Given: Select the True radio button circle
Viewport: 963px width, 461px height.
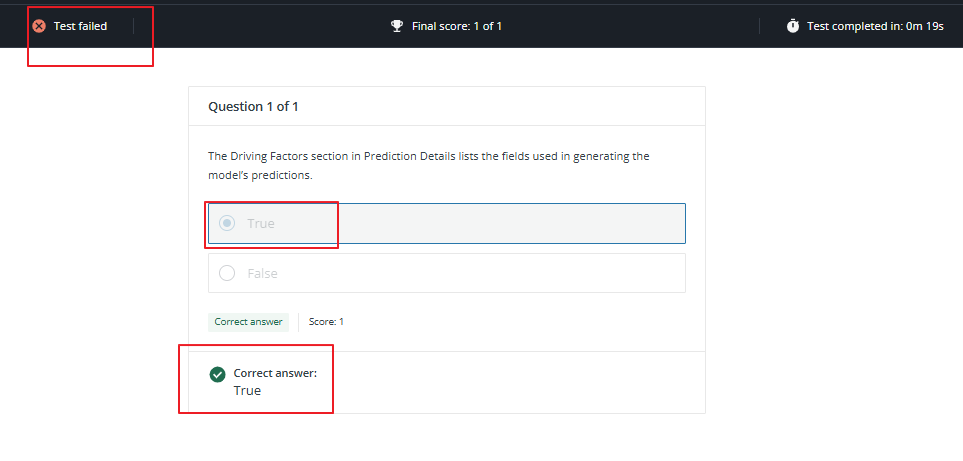Looking at the screenshot, I should click(x=227, y=223).
